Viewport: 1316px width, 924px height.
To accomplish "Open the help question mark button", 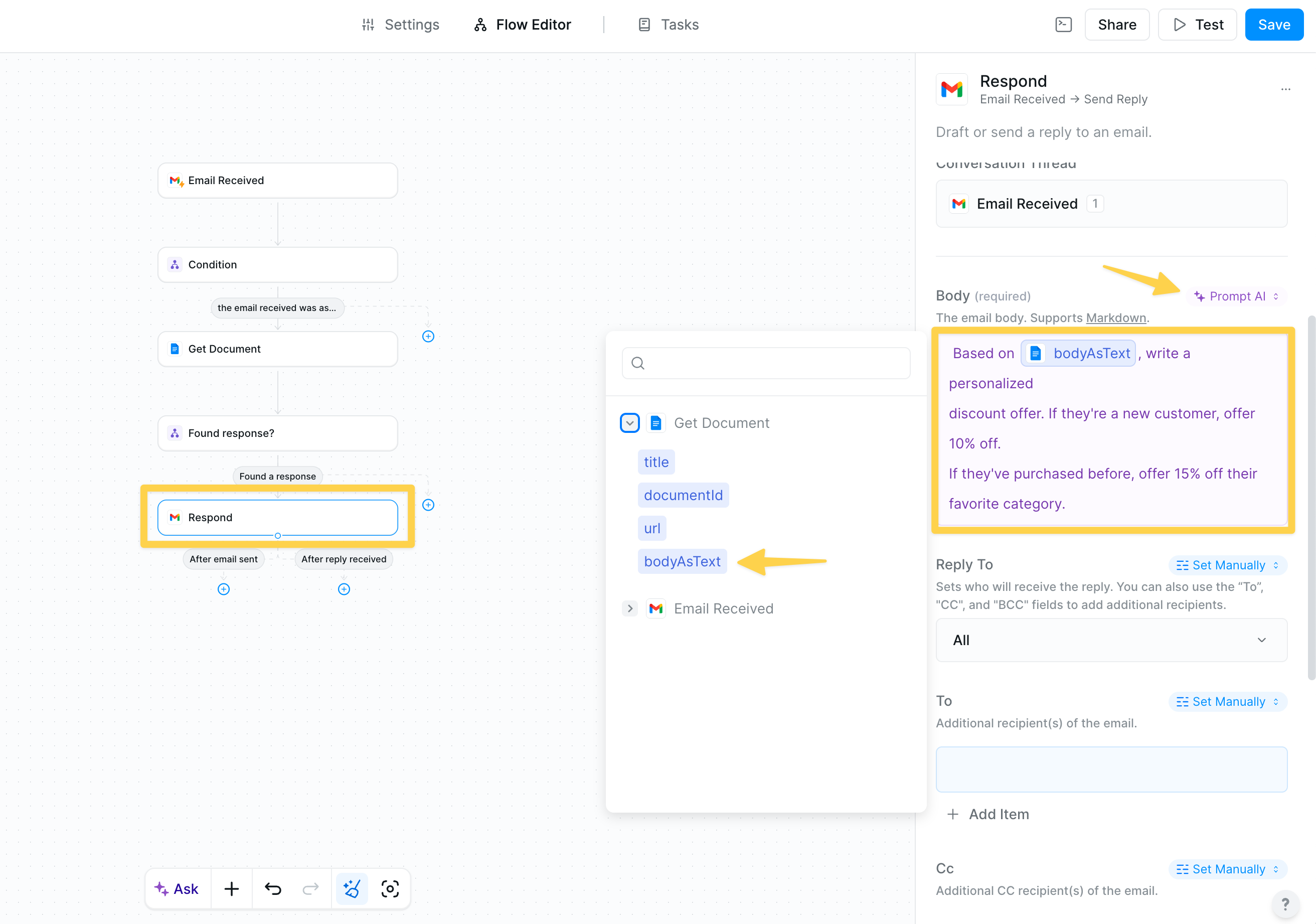I will (x=1285, y=904).
